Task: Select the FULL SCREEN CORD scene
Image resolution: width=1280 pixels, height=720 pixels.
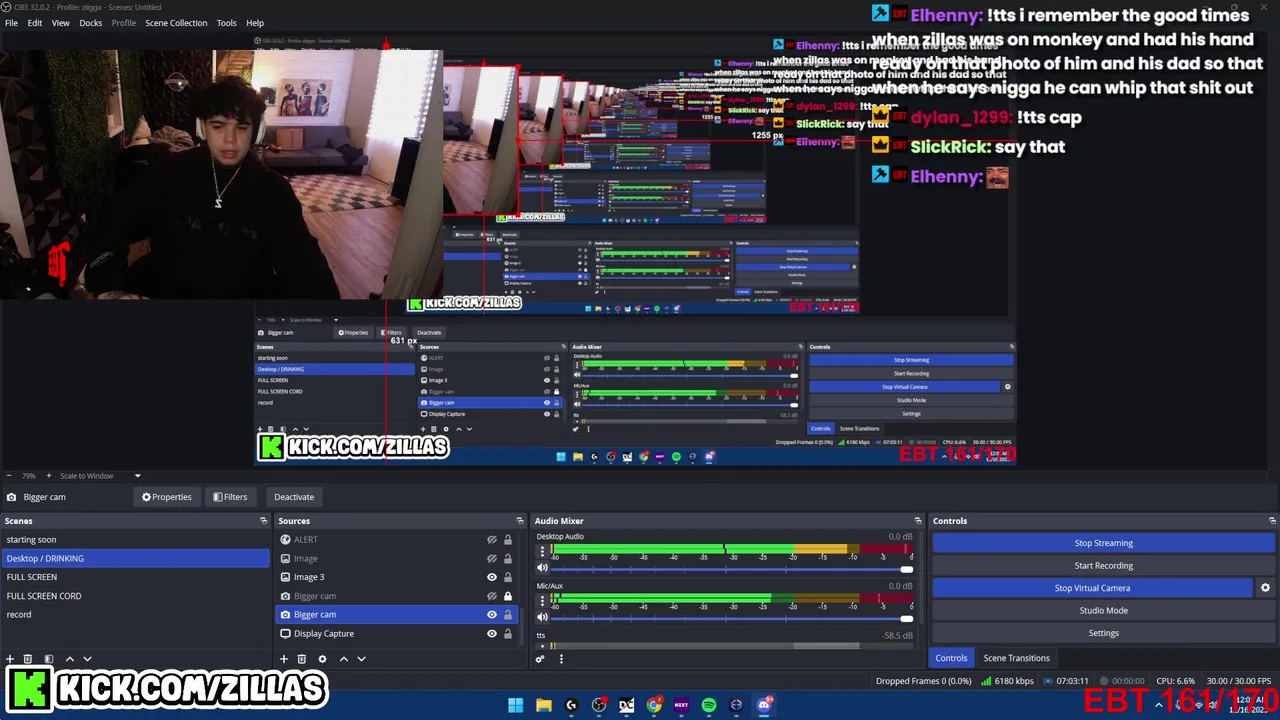Action: coord(135,596)
